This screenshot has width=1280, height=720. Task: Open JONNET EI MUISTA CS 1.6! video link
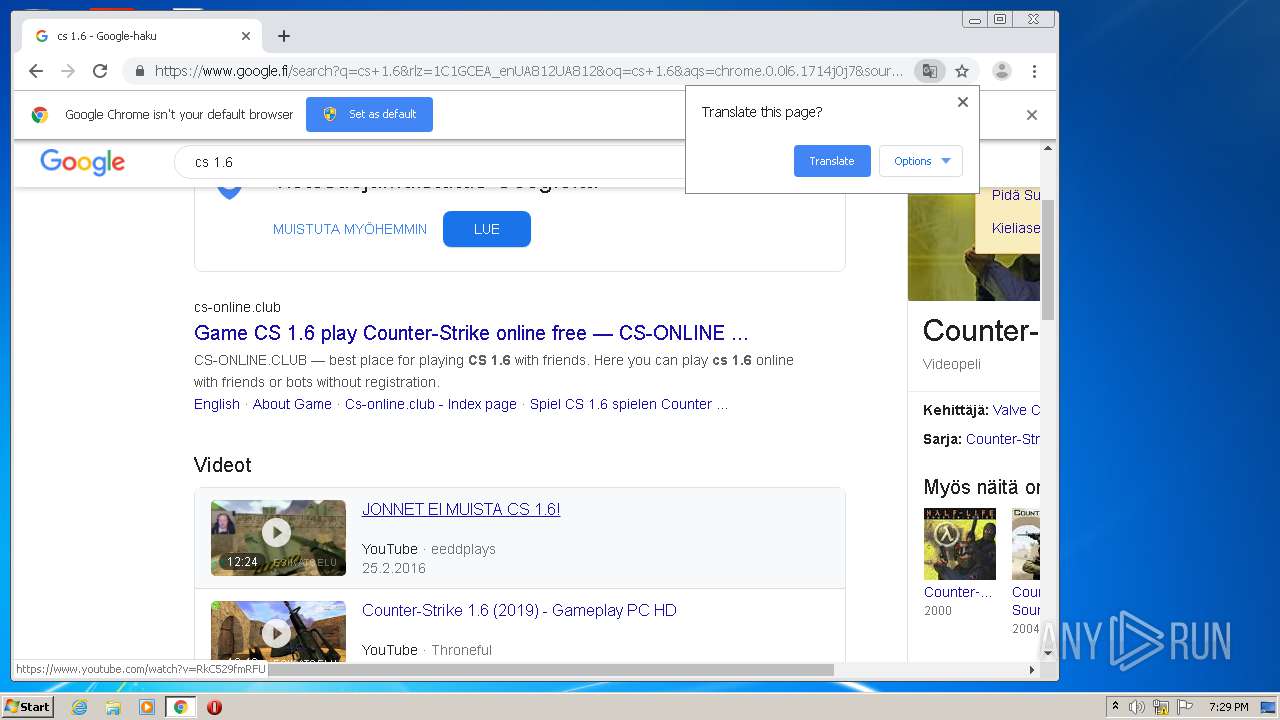(461, 509)
